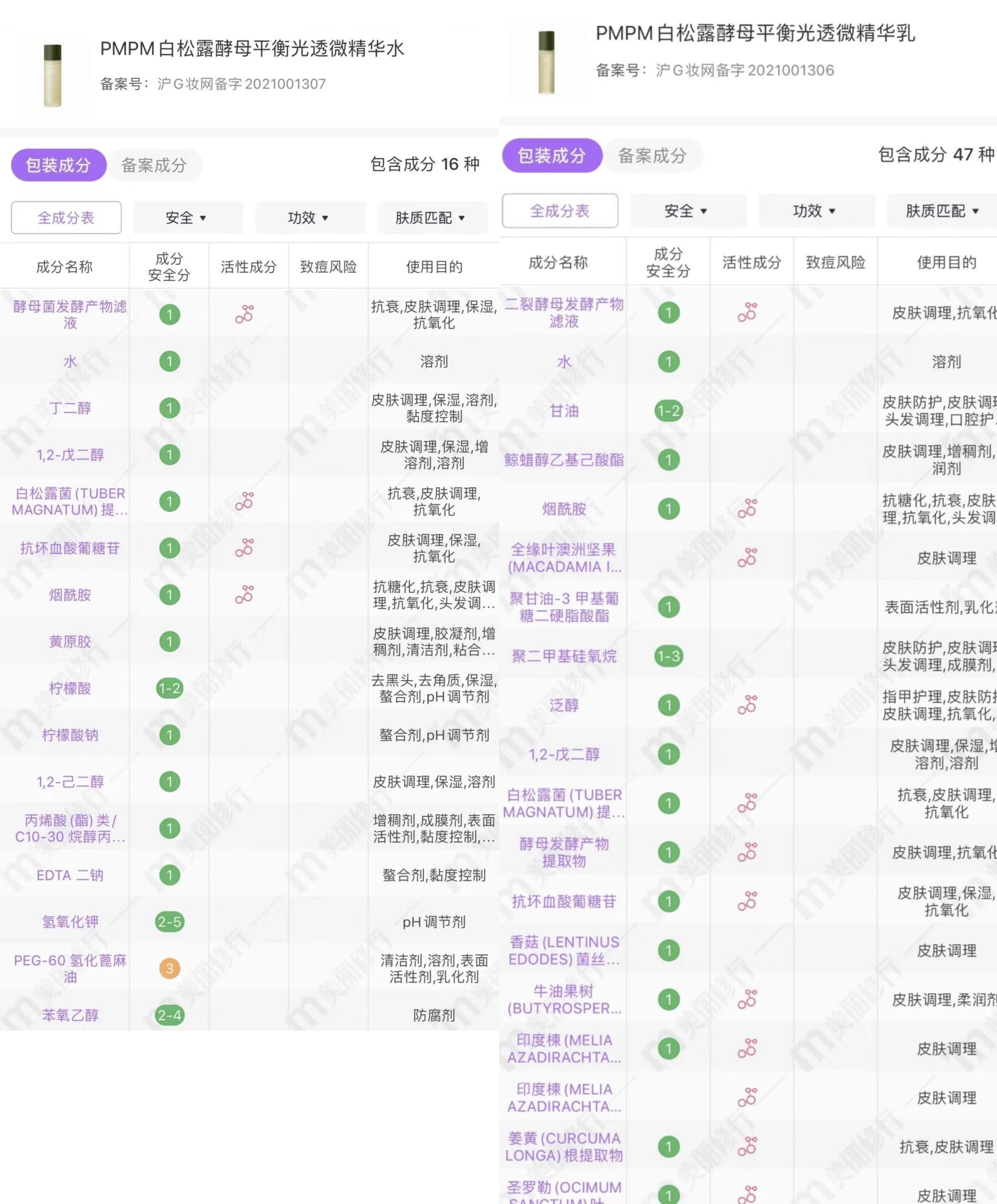Click active-ingredient icon for 烟酰胺 in right table
This screenshot has height=1204, width=997.
pyautogui.click(x=747, y=509)
